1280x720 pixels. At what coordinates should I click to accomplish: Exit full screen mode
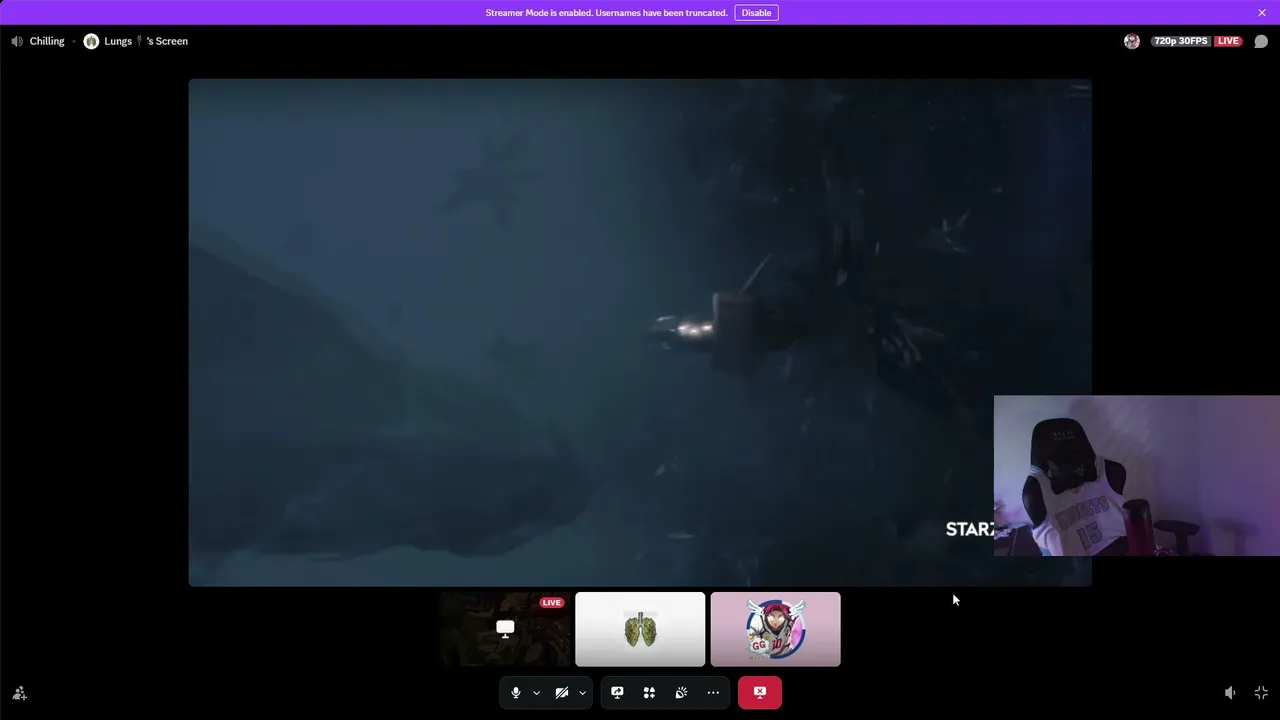tap(1261, 693)
